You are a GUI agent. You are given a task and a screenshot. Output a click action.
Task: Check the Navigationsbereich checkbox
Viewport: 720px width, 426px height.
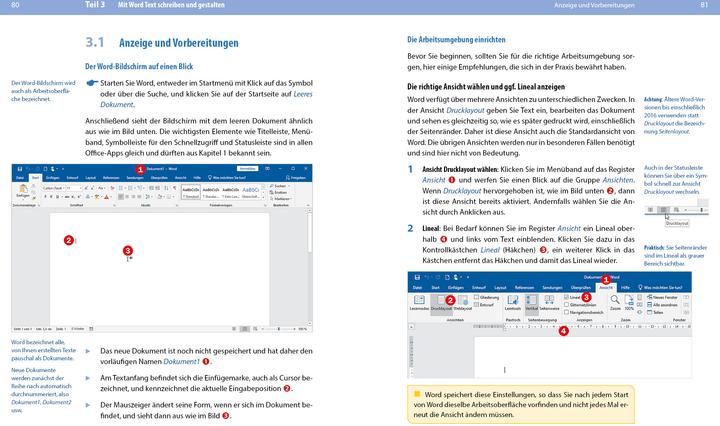pyautogui.click(x=568, y=312)
